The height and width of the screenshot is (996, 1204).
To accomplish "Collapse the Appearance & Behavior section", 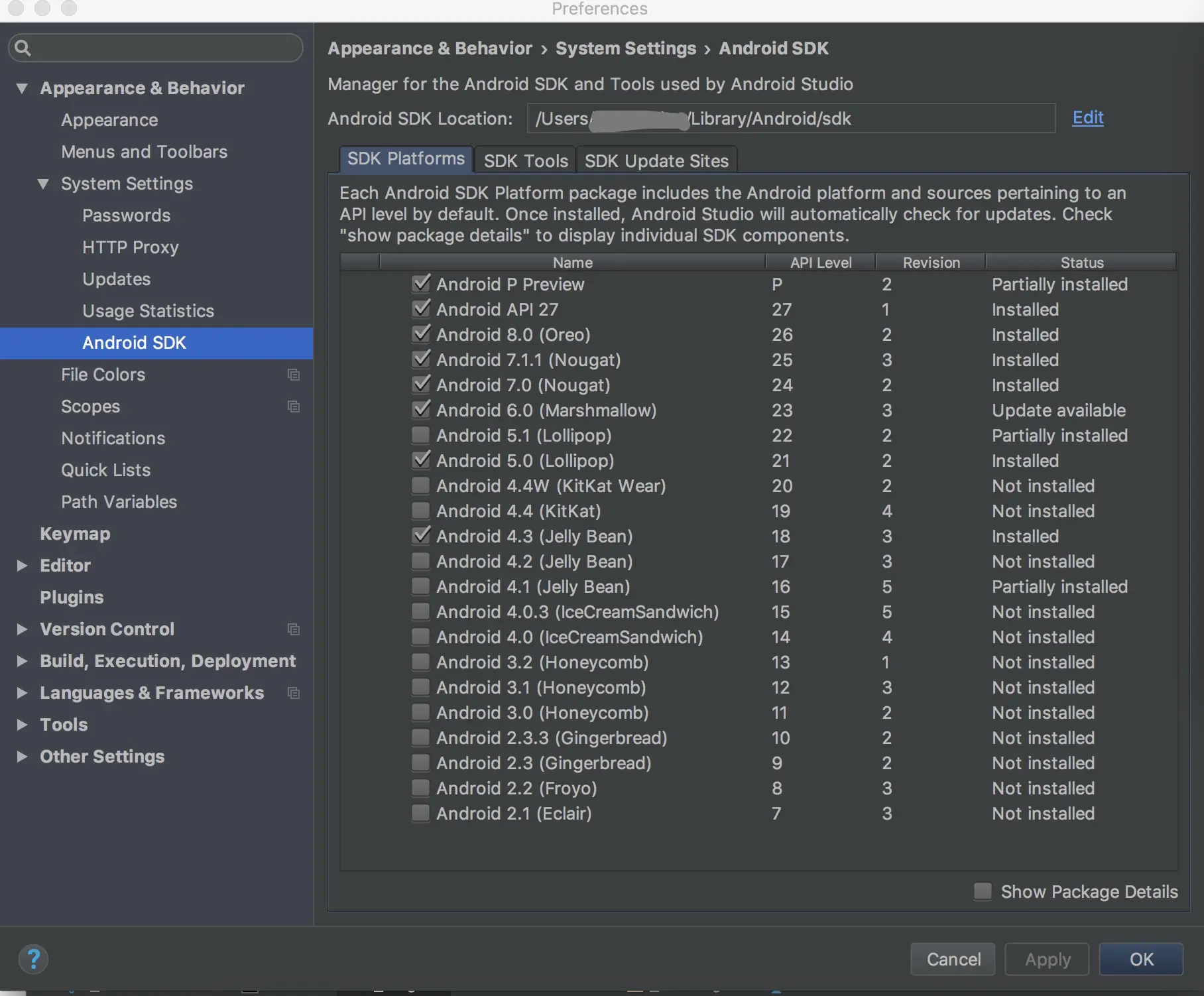I will pyautogui.click(x=22, y=88).
